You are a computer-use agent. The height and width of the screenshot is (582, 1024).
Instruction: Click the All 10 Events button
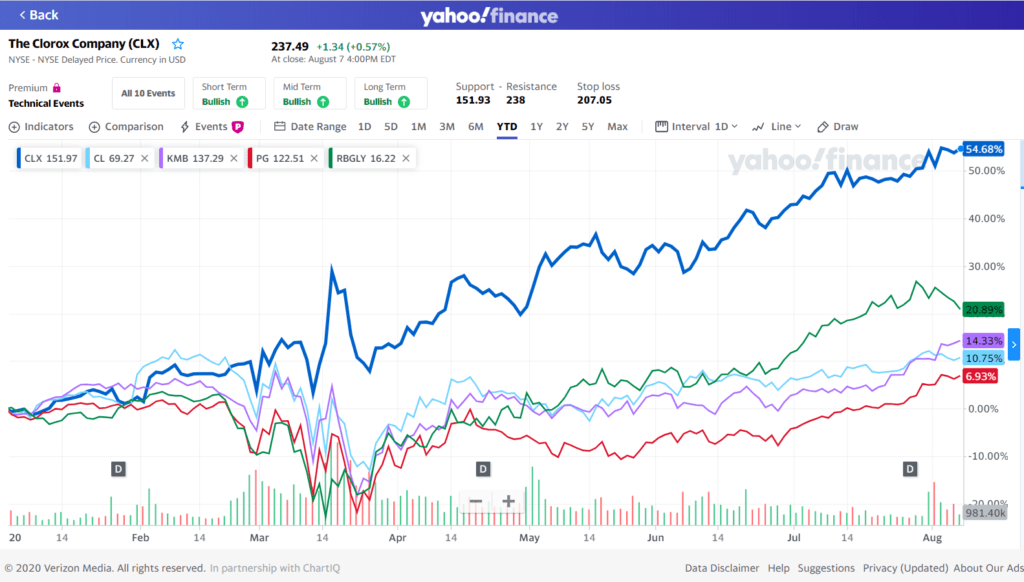point(148,93)
